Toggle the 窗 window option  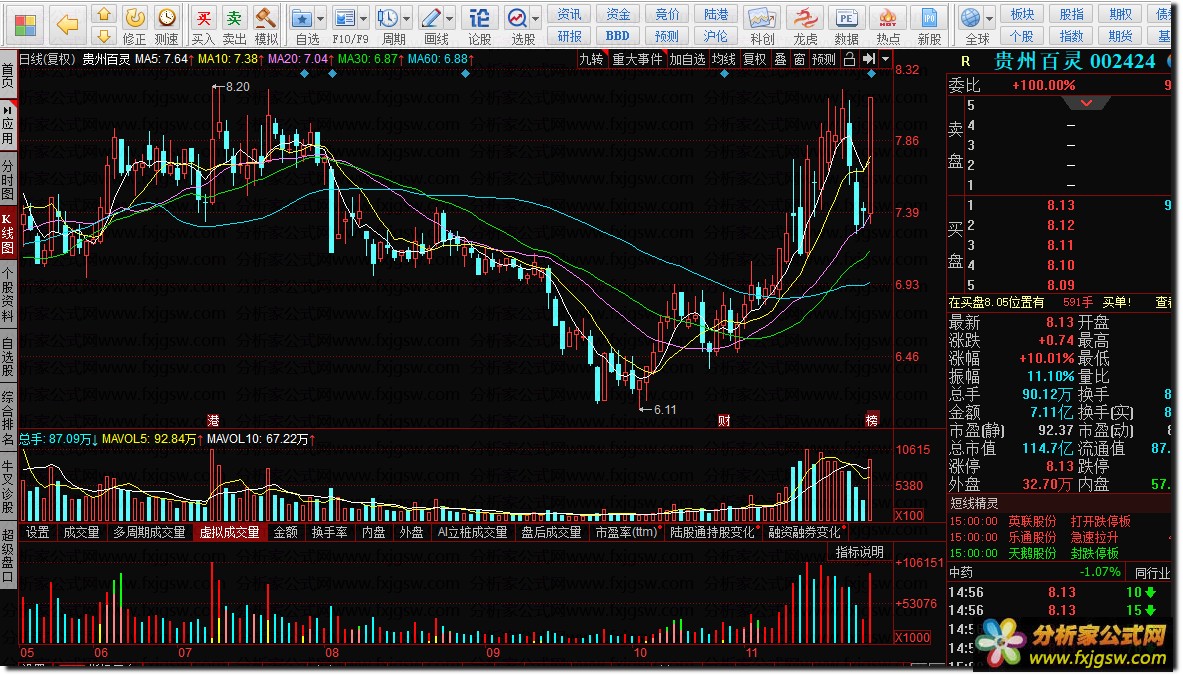click(x=800, y=59)
